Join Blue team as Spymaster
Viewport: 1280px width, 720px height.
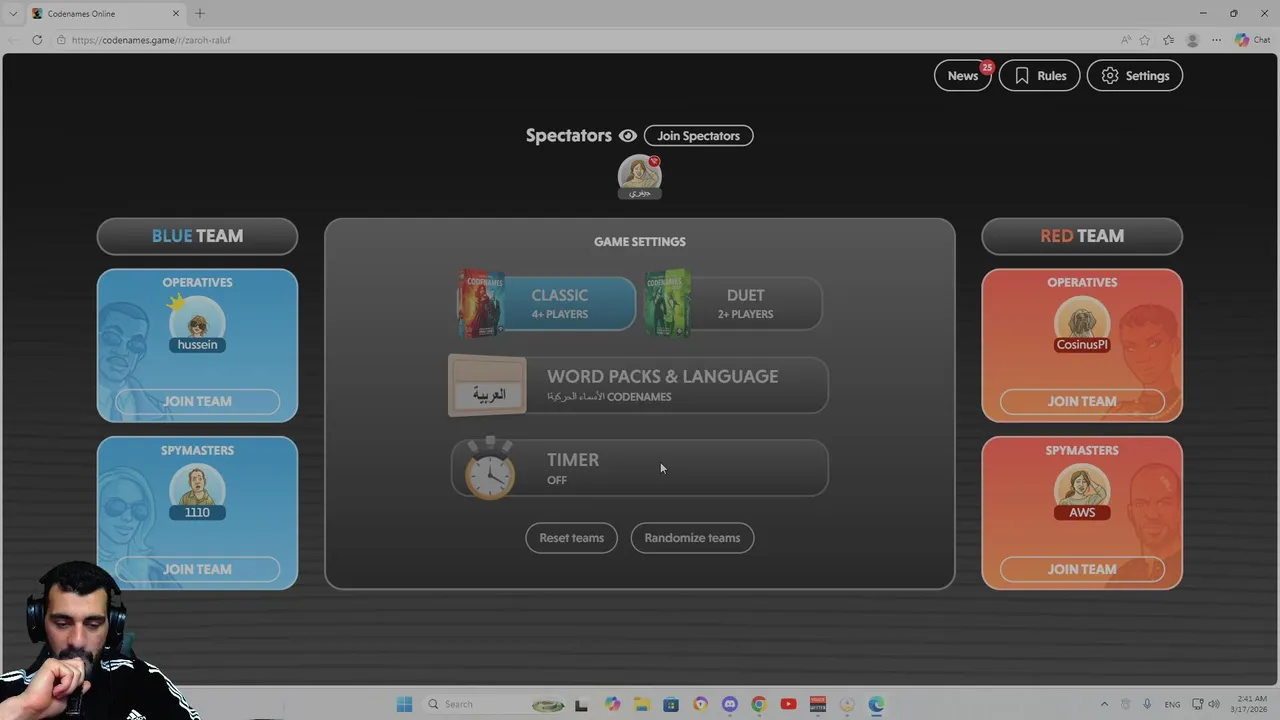197,569
